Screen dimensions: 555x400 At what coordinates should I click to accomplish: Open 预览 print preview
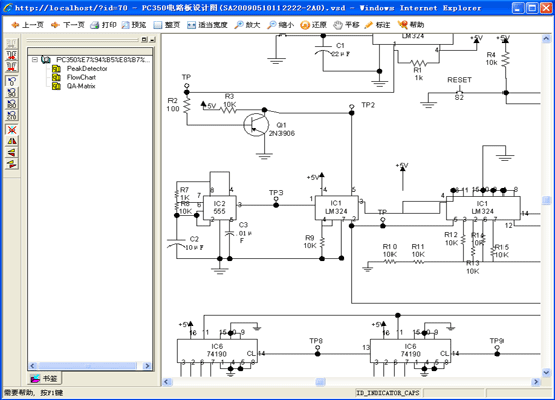(x=134, y=25)
